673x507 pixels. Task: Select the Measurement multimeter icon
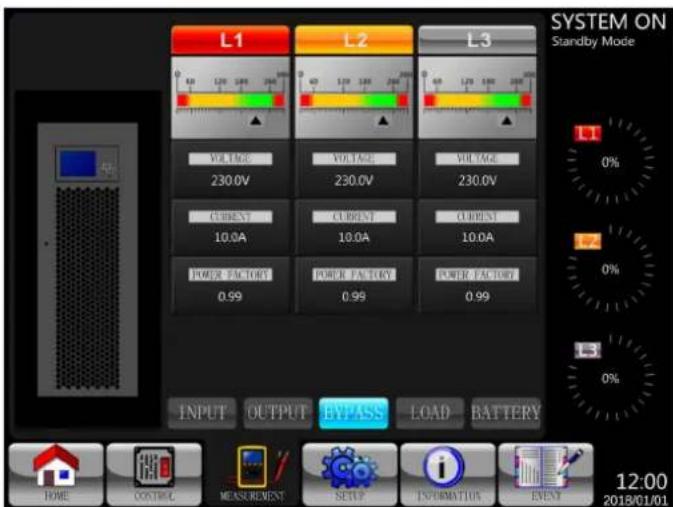252,474
